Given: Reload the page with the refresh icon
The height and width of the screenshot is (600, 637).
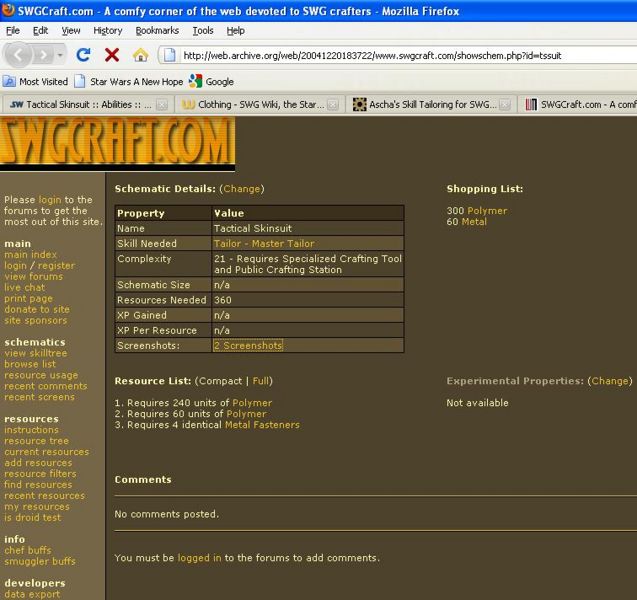Looking at the screenshot, I should click(x=85, y=55).
